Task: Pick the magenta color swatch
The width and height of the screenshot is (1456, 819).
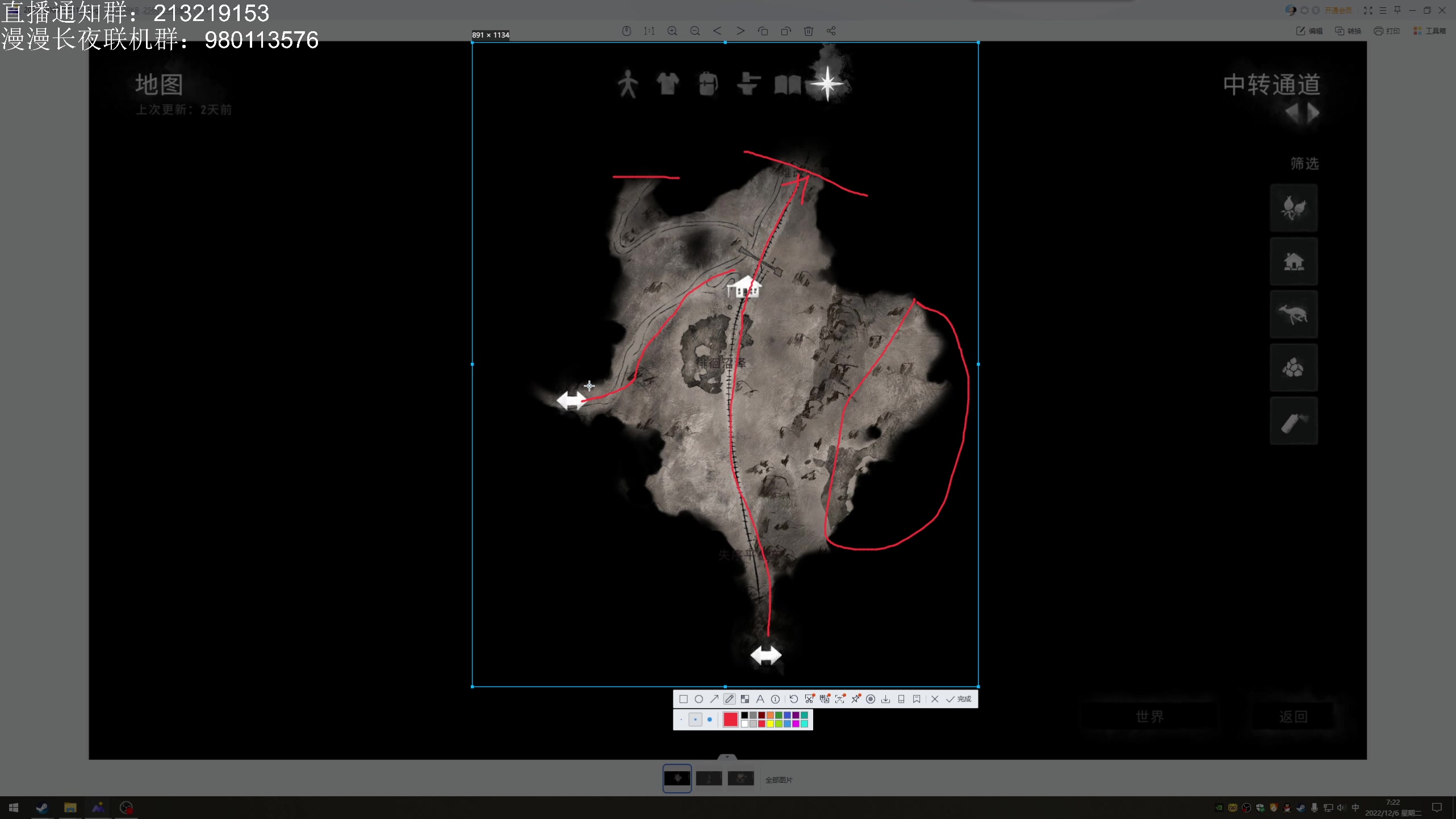Action: pos(796,724)
